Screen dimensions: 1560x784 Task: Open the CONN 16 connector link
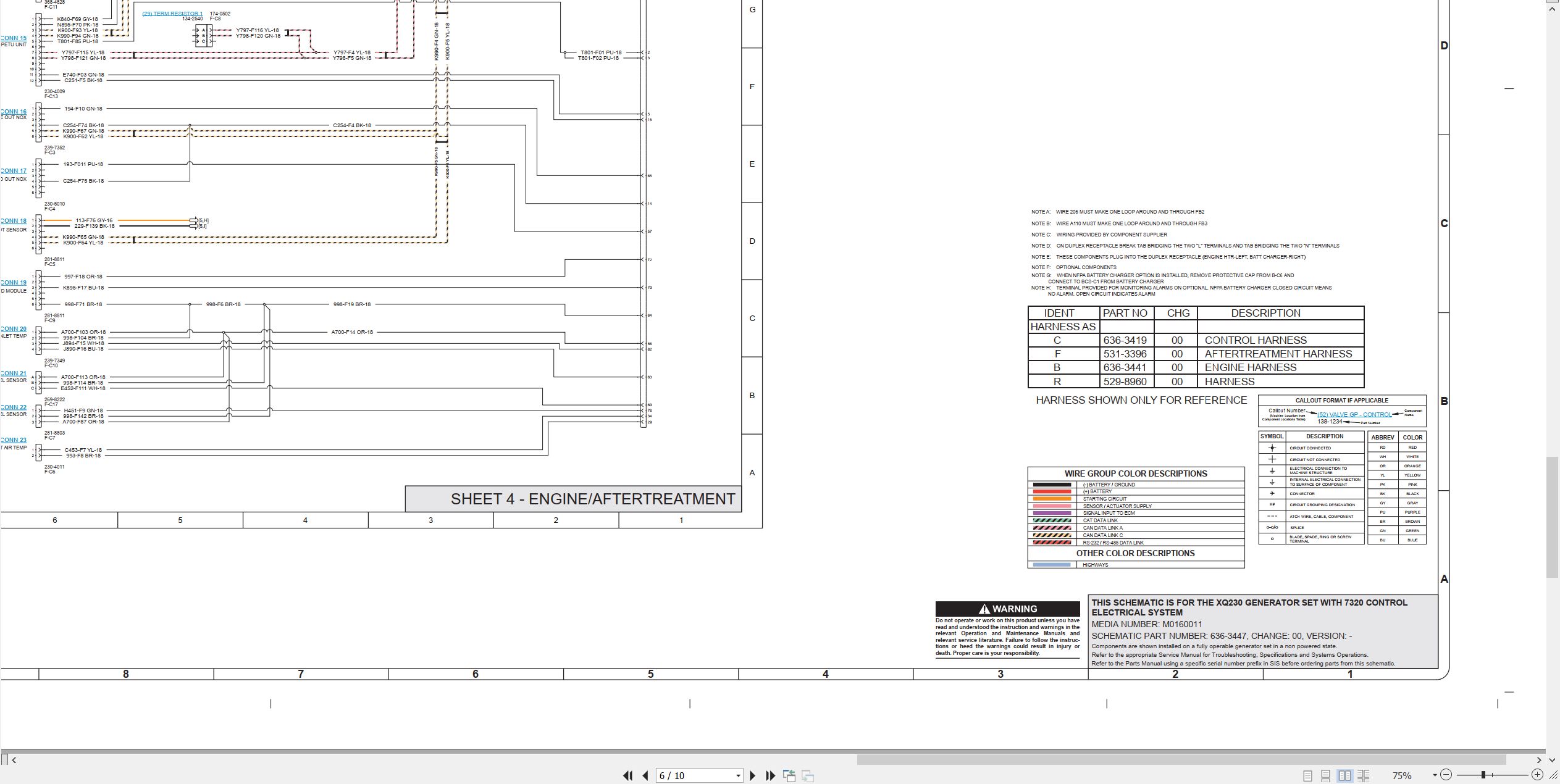click(x=14, y=112)
